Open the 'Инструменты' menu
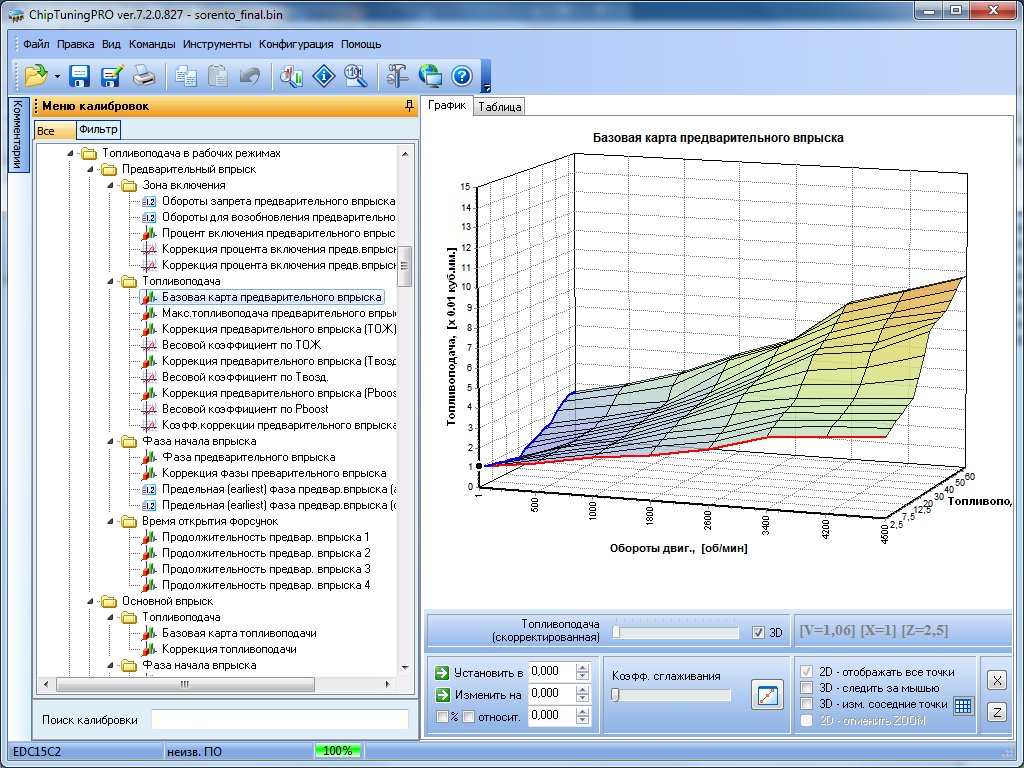 pos(218,44)
